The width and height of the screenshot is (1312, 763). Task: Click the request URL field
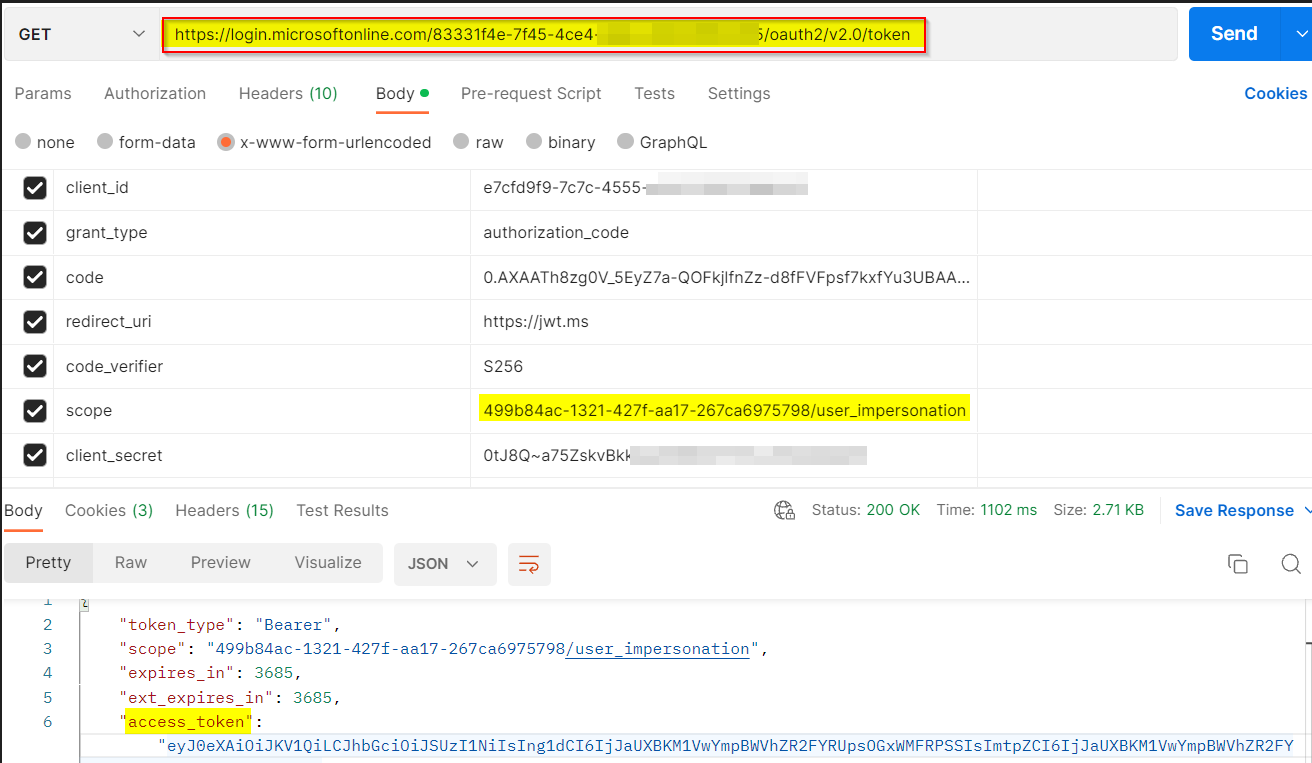[x=668, y=35]
